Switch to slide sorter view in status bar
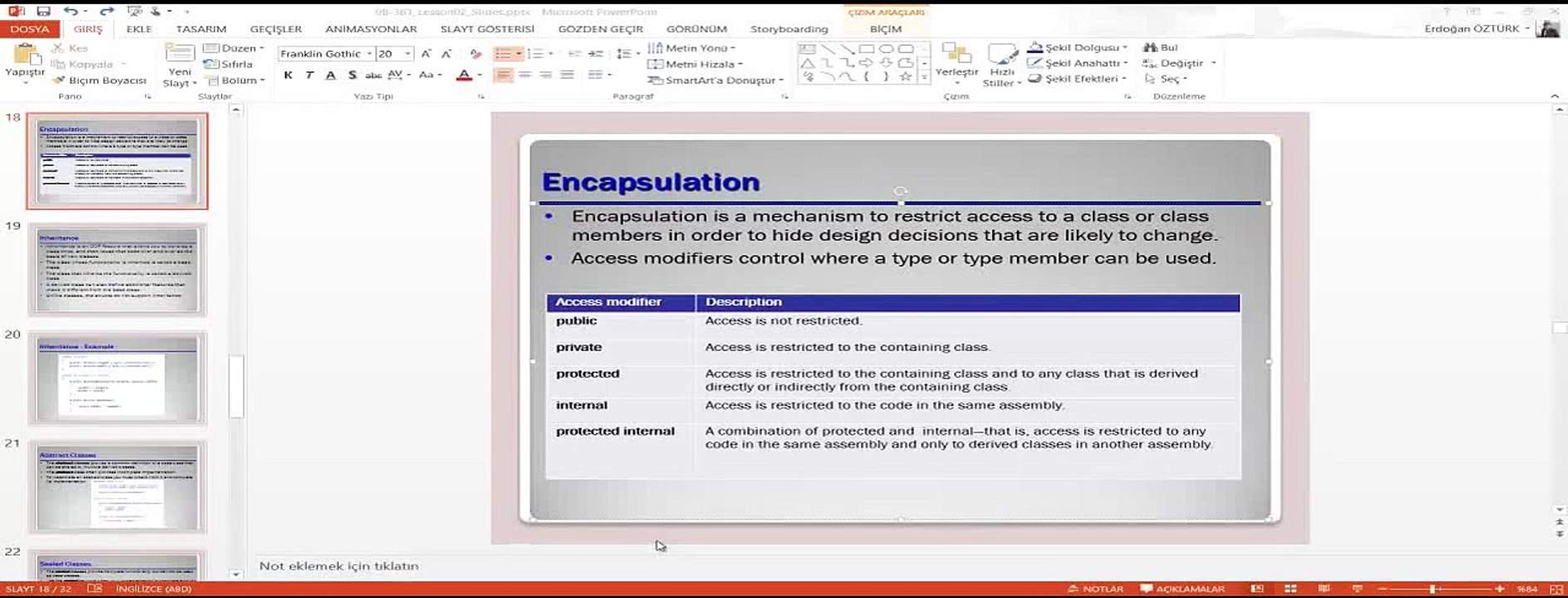This screenshot has width=1568, height=598. point(1290,588)
